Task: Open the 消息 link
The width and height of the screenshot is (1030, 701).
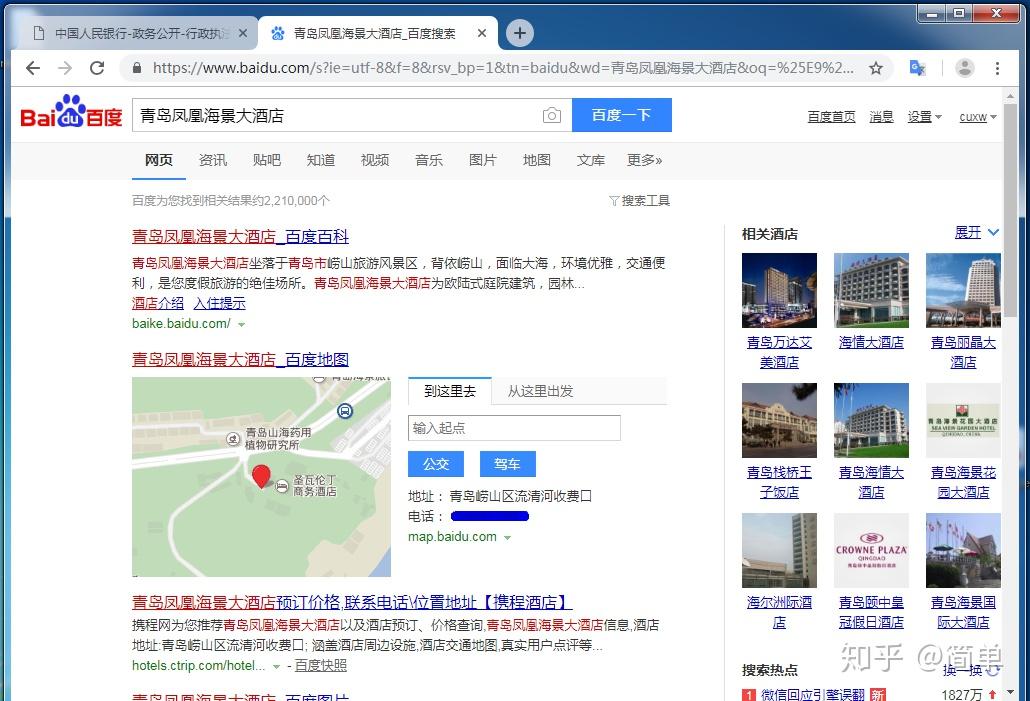Action: click(x=881, y=116)
